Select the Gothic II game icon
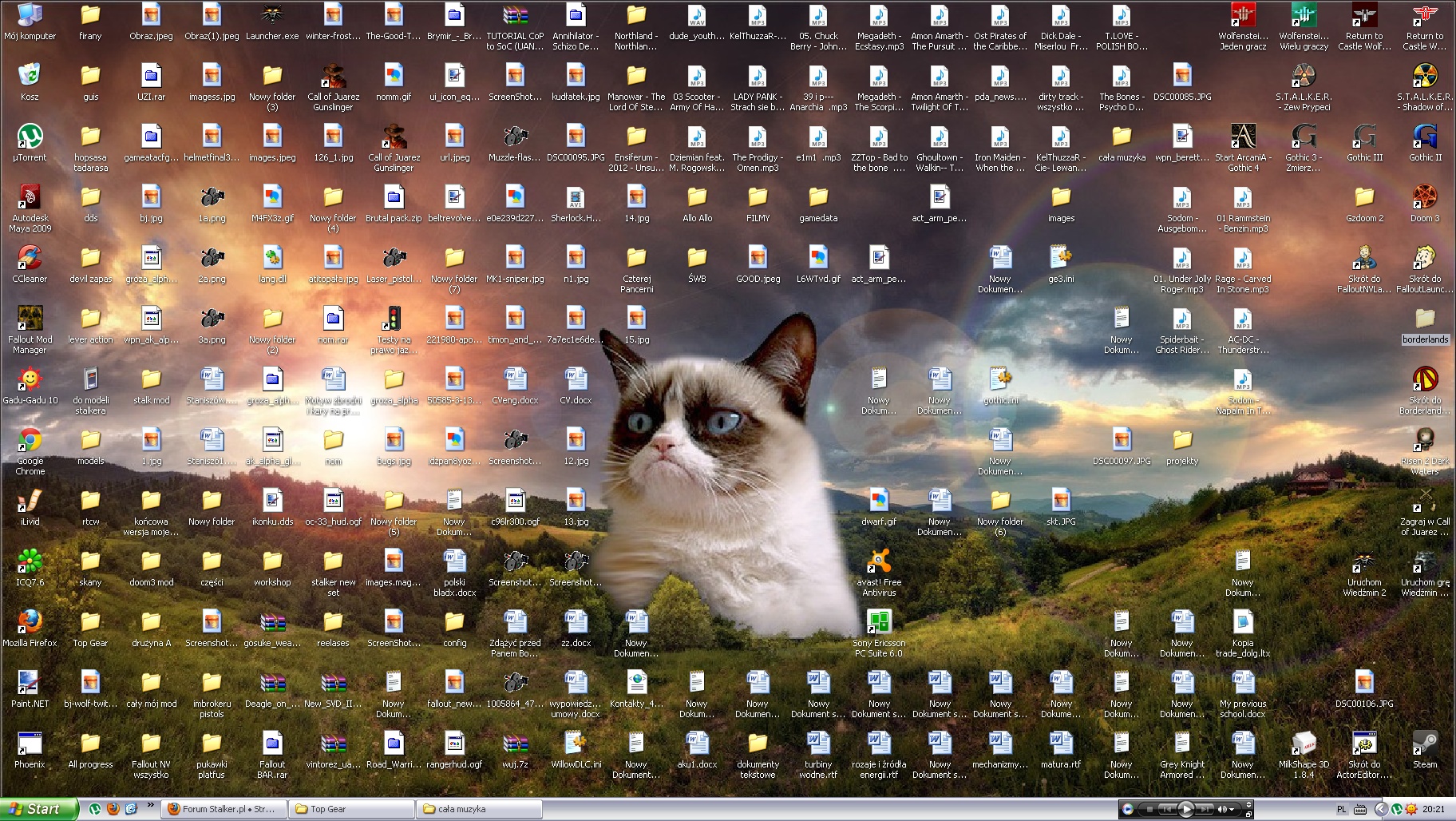The height and width of the screenshot is (821, 1456). pyautogui.click(x=1425, y=143)
